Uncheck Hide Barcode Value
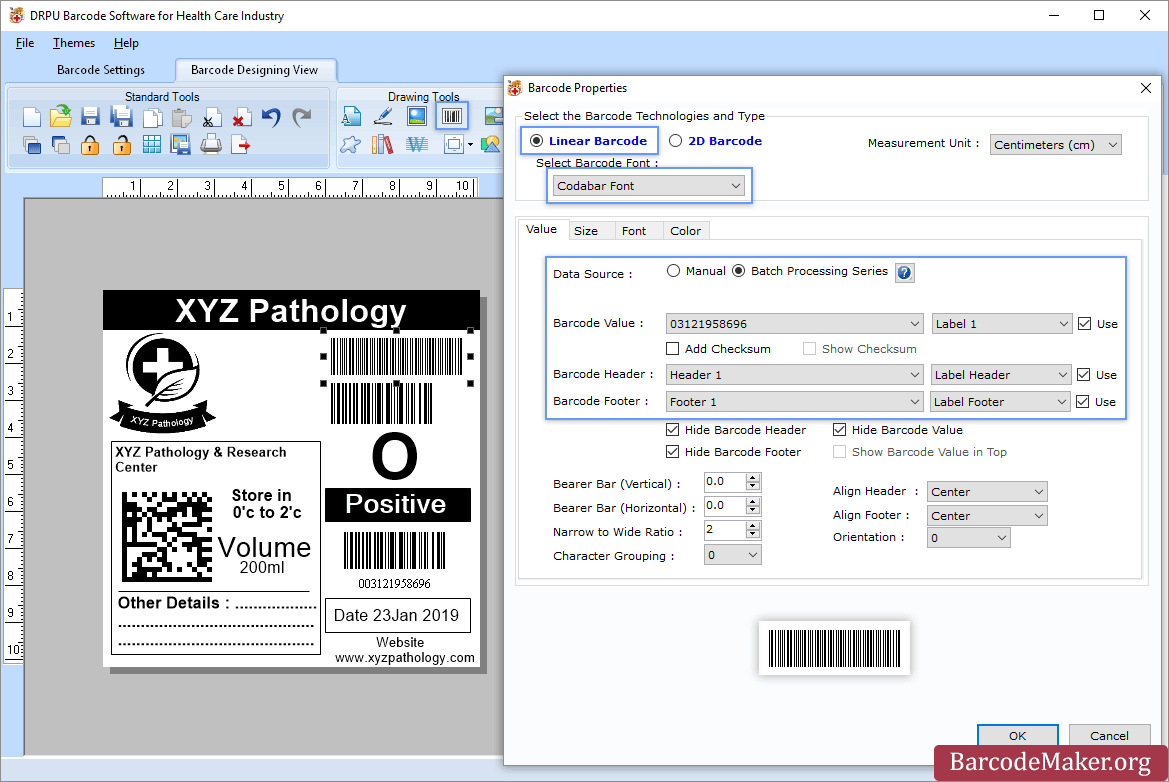Viewport: 1169px width, 782px height. click(839, 430)
